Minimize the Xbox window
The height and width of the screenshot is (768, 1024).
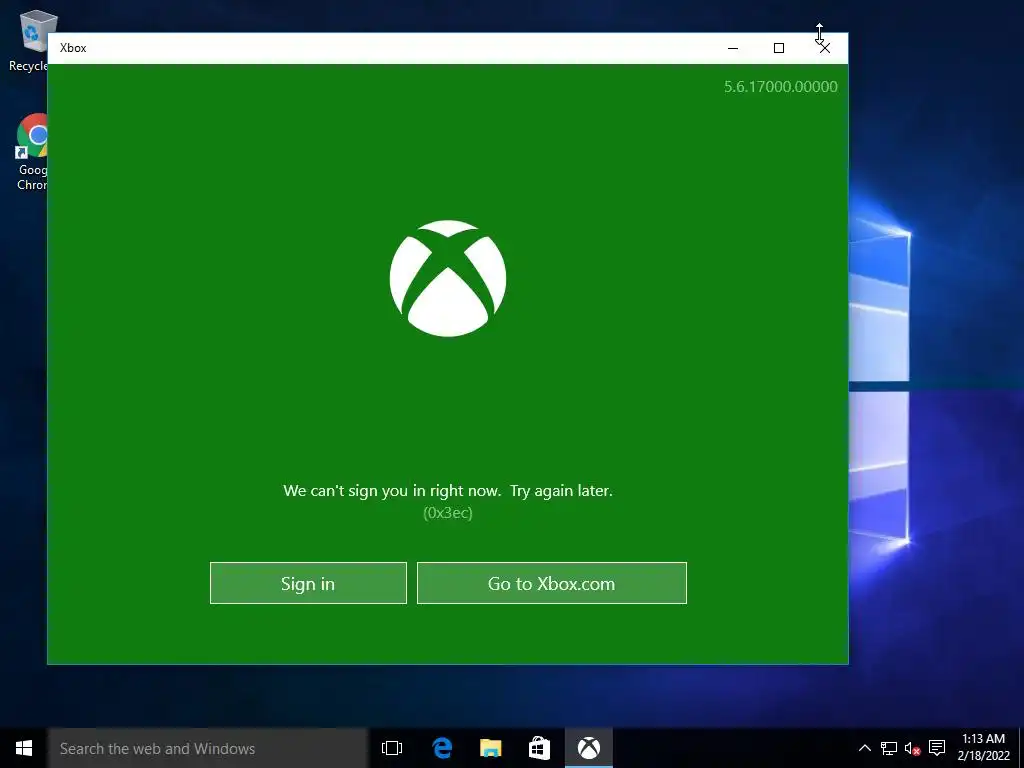(733, 48)
